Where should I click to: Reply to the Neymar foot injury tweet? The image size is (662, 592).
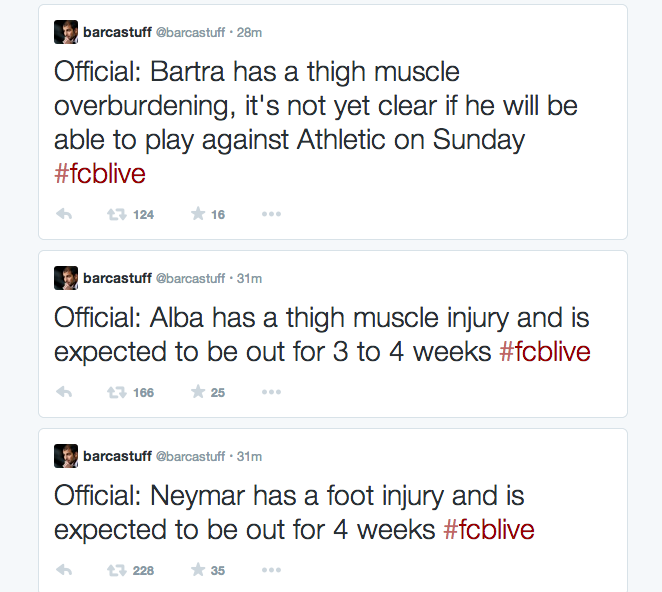(64, 570)
